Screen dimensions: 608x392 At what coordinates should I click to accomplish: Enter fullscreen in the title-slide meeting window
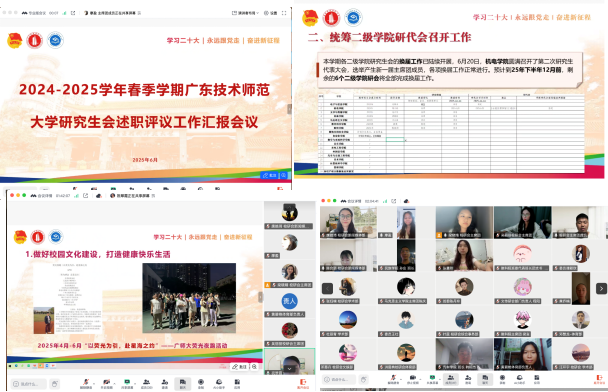[x=284, y=13]
